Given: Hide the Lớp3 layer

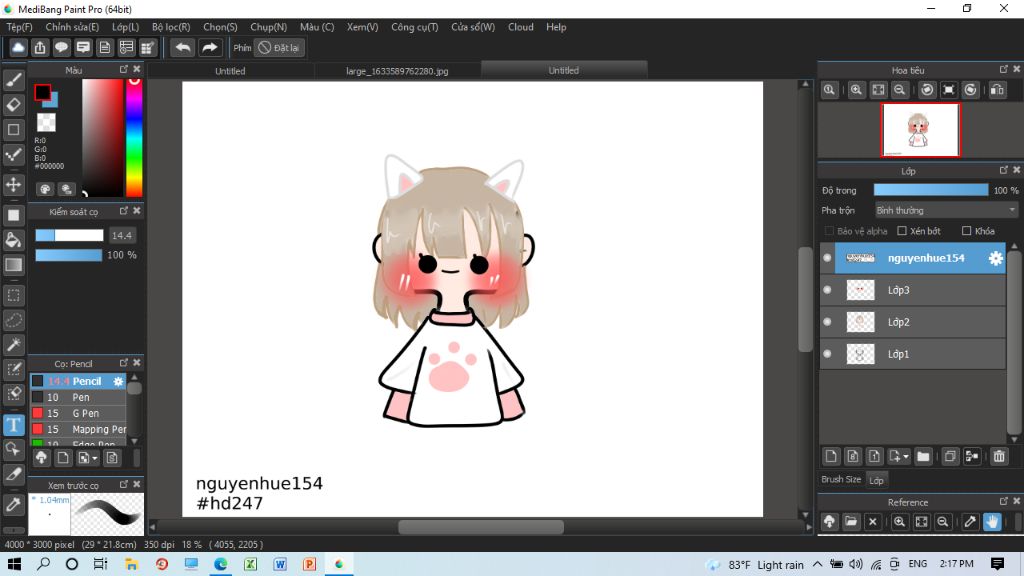Looking at the screenshot, I should (x=827, y=290).
